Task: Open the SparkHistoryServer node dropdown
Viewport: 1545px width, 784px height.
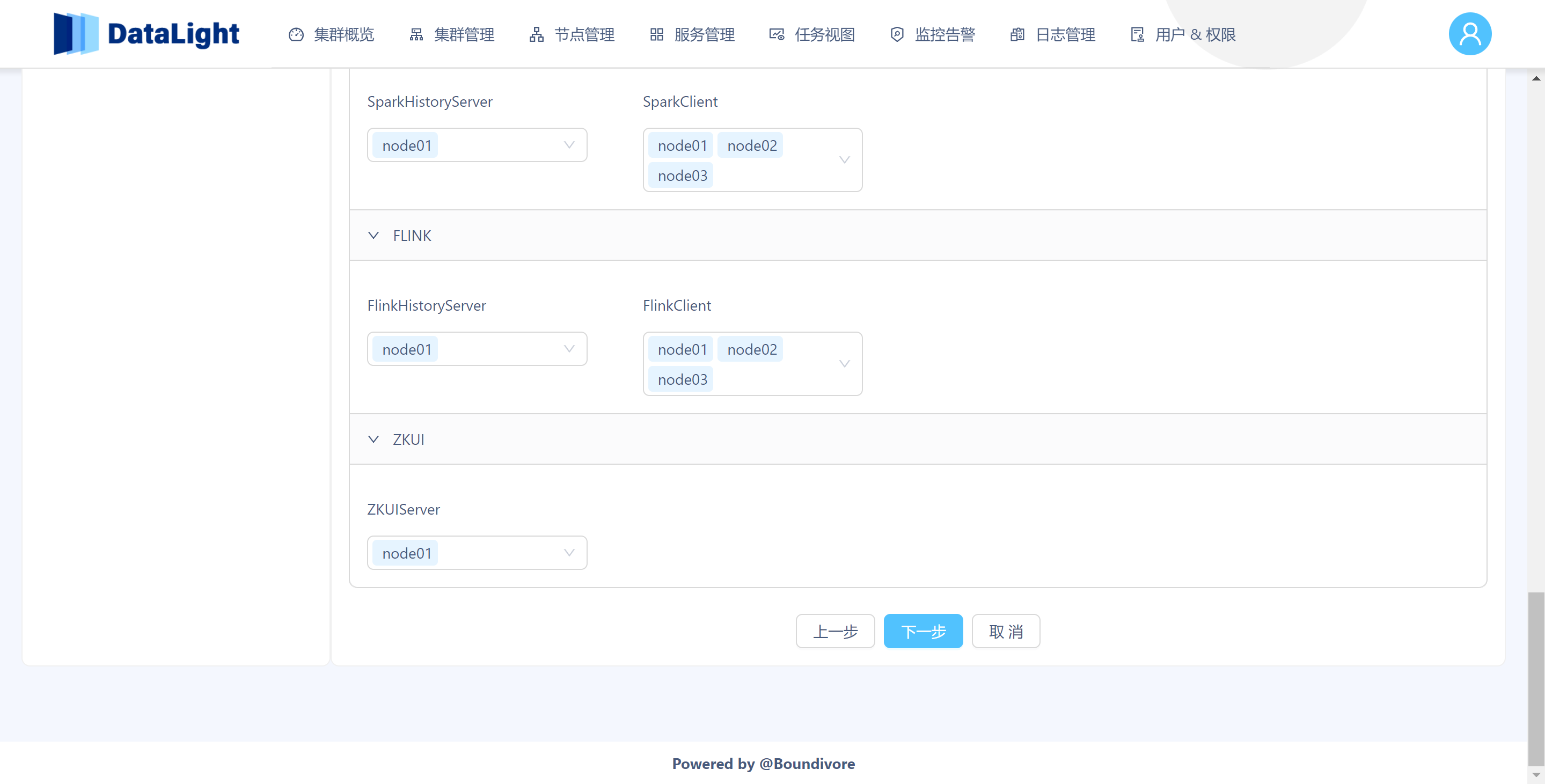Action: pyautogui.click(x=477, y=145)
